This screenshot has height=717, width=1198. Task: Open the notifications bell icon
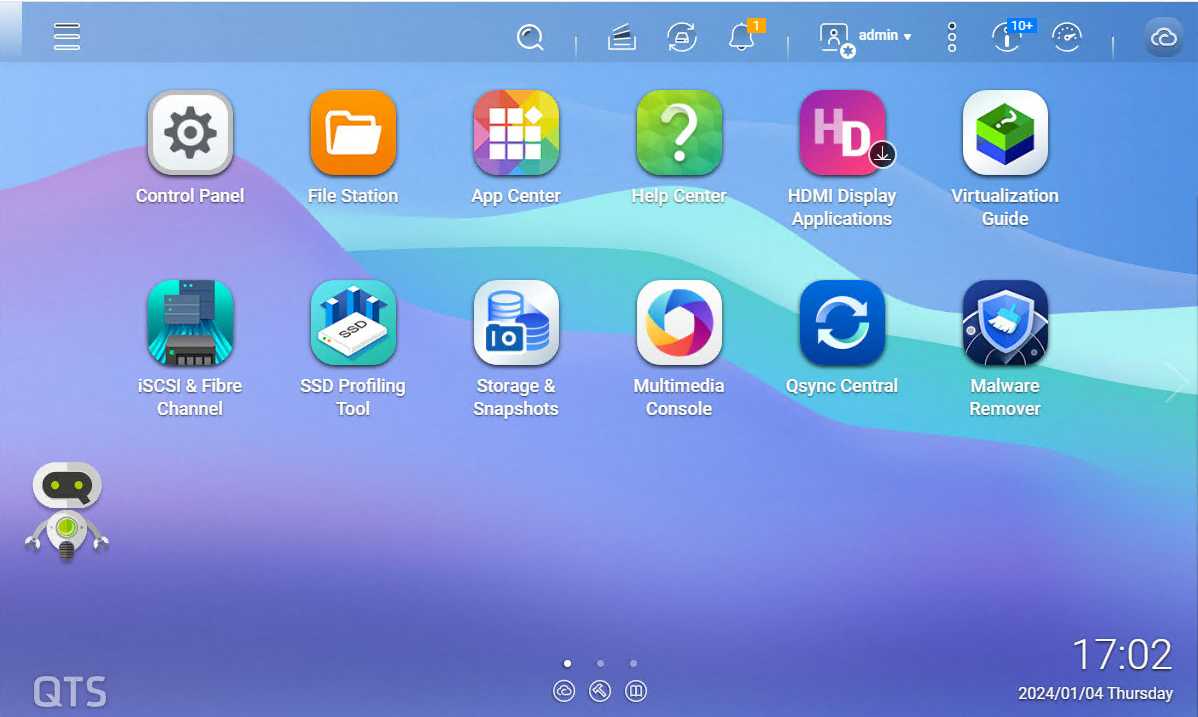741,37
